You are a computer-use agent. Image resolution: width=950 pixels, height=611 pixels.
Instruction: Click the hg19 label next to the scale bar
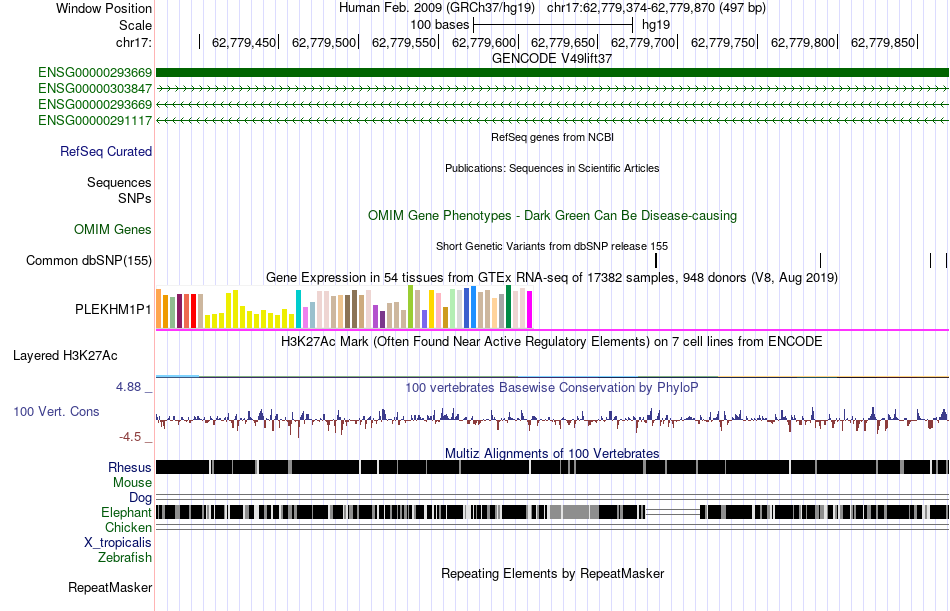[656, 25]
